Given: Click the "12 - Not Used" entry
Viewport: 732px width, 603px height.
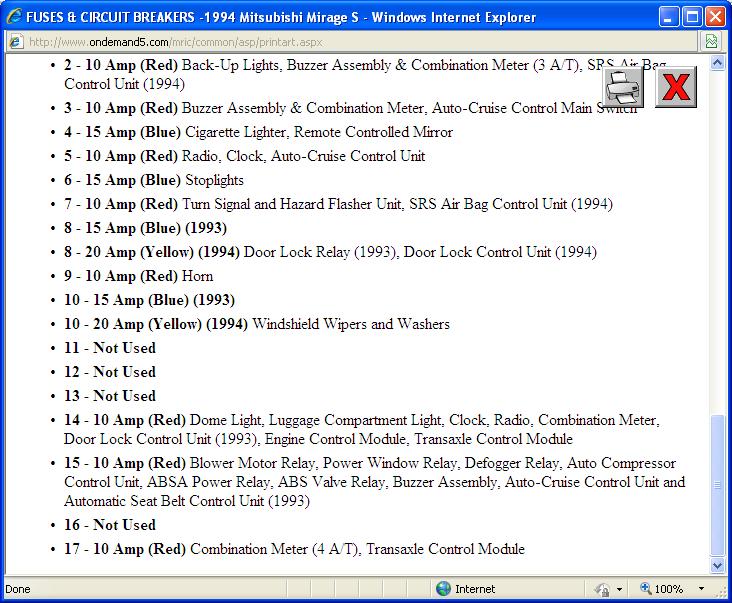Looking at the screenshot, I should click(110, 372).
